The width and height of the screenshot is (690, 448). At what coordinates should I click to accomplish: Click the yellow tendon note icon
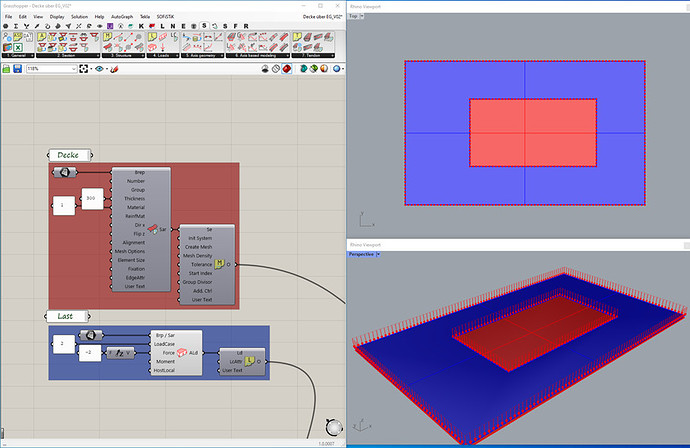pyautogui.click(x=297, y=37)
